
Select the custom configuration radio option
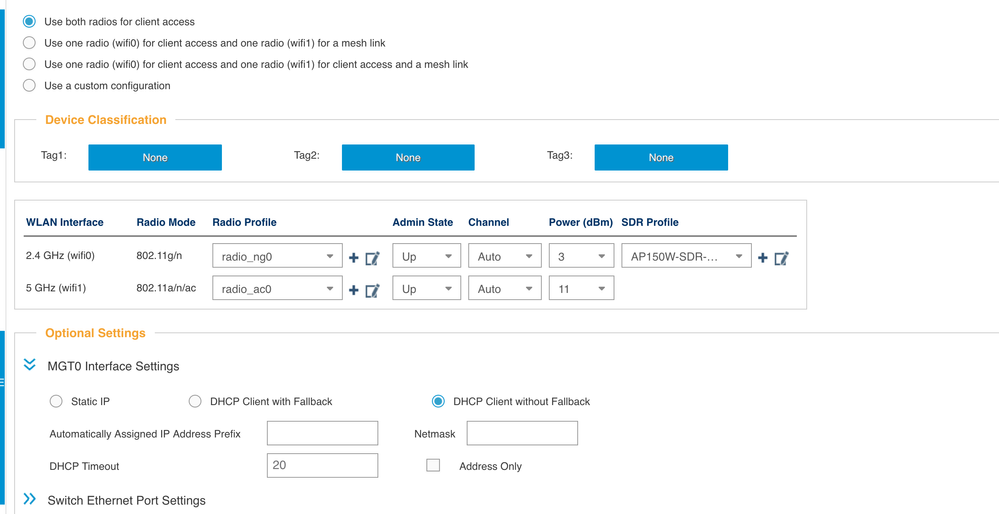30,86
